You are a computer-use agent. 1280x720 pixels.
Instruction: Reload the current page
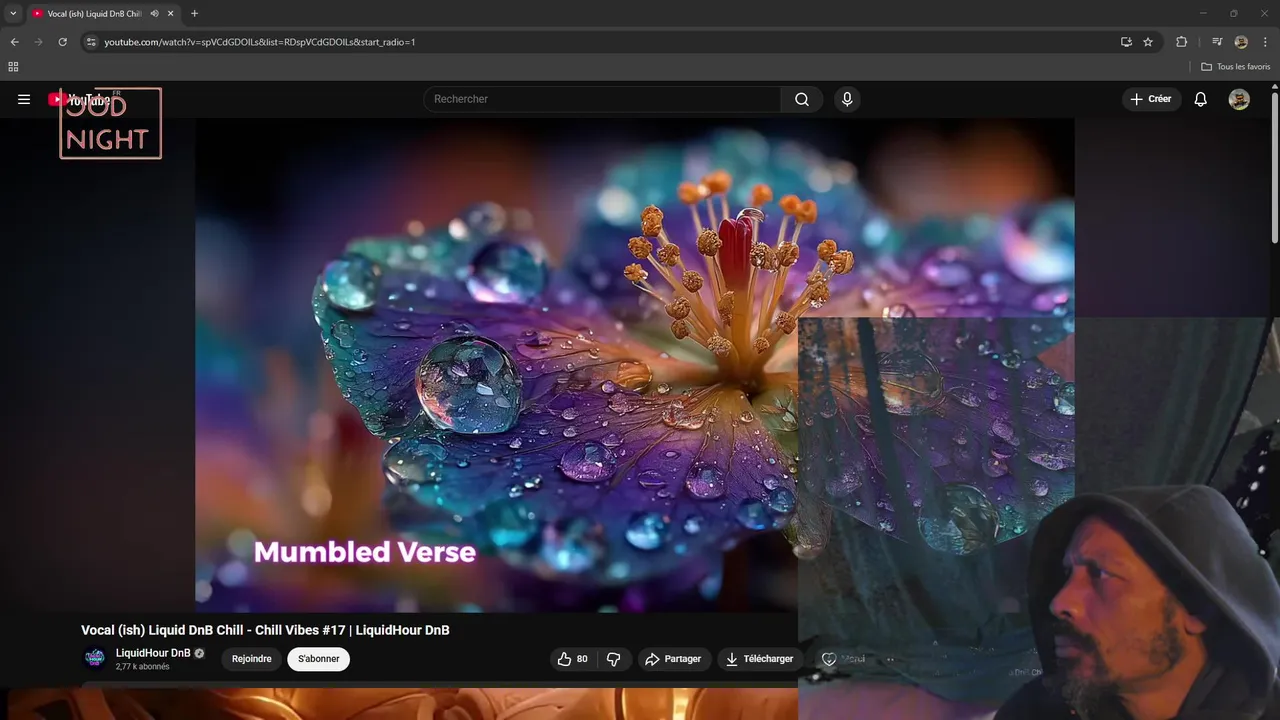[62, 42]
